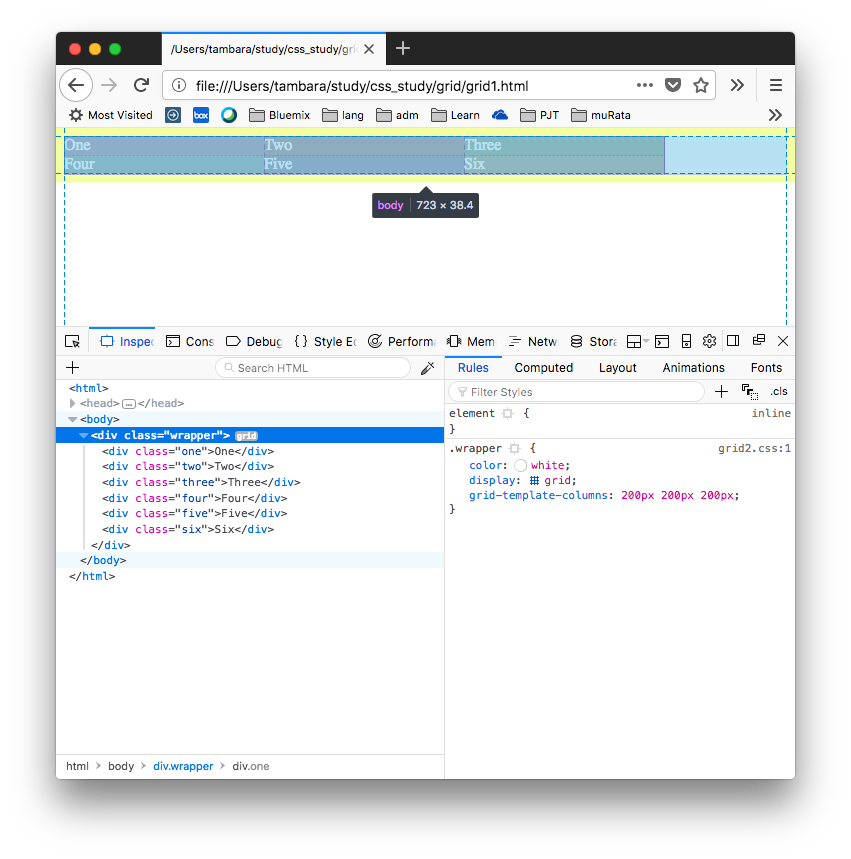Screen dimensions: 851x859
Task: Open the white color swatch picker
Action: coord(521,465)
